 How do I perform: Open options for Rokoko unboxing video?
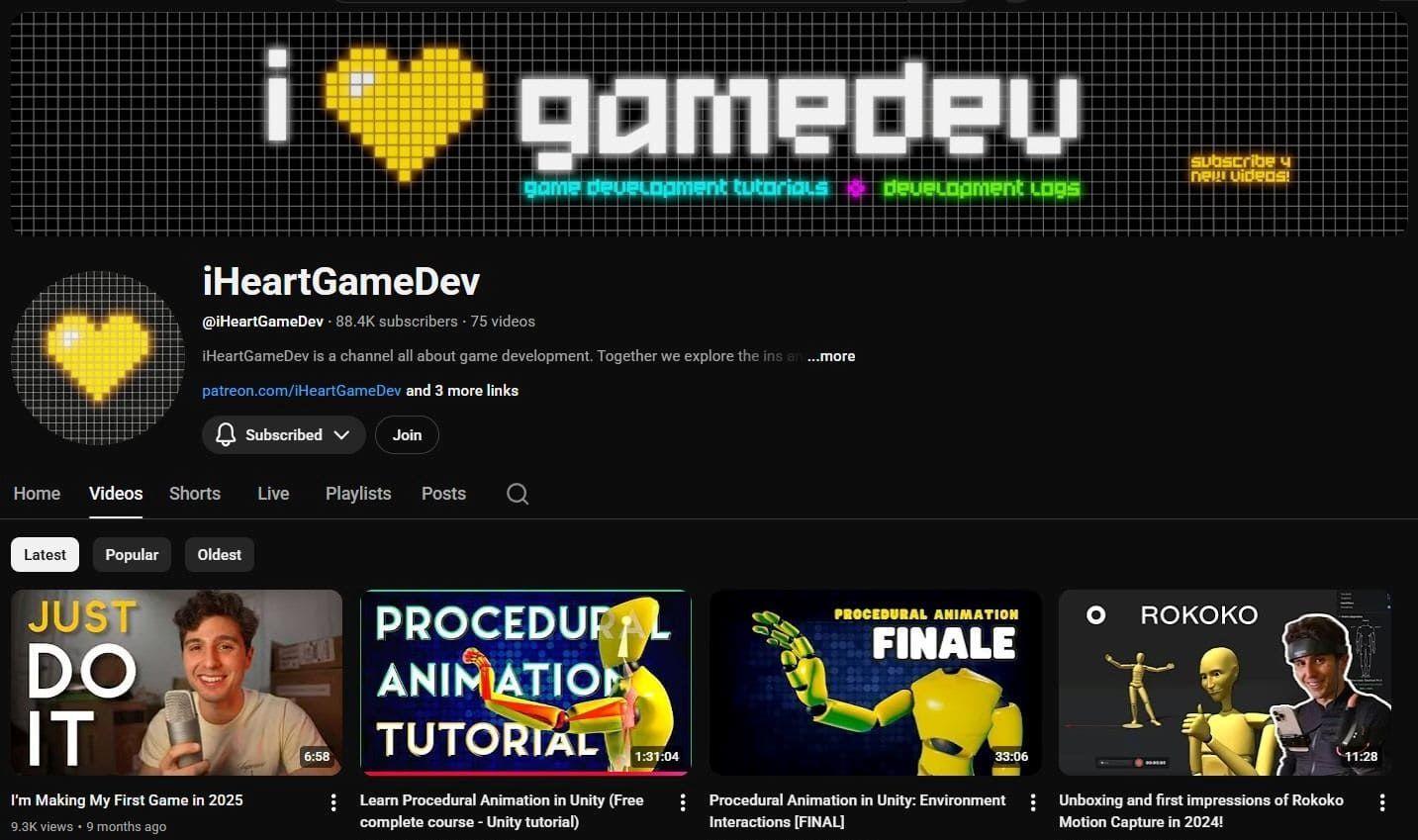(1382, 802)
